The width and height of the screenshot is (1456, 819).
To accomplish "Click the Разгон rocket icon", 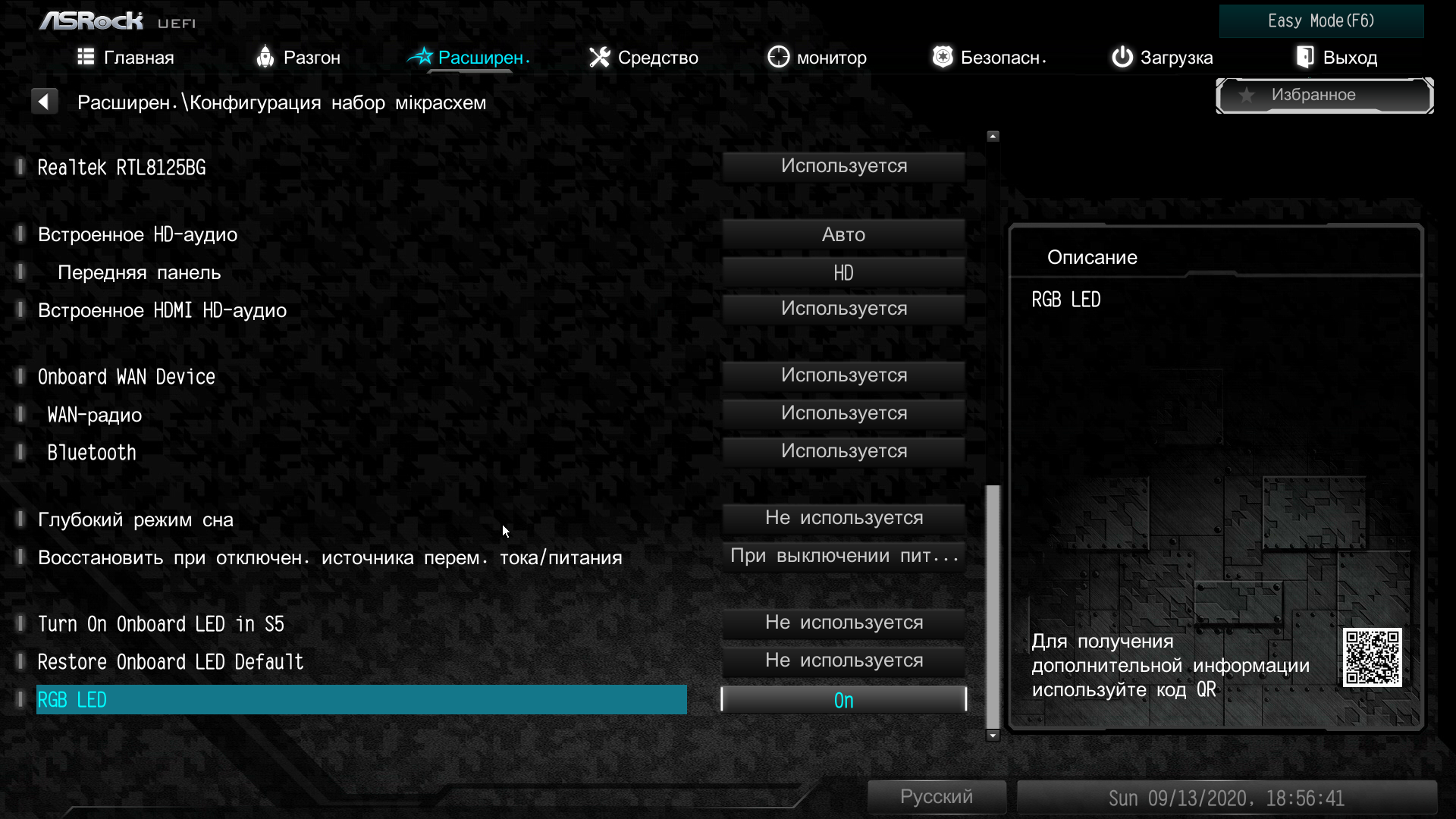I will [x=265, y=57].
